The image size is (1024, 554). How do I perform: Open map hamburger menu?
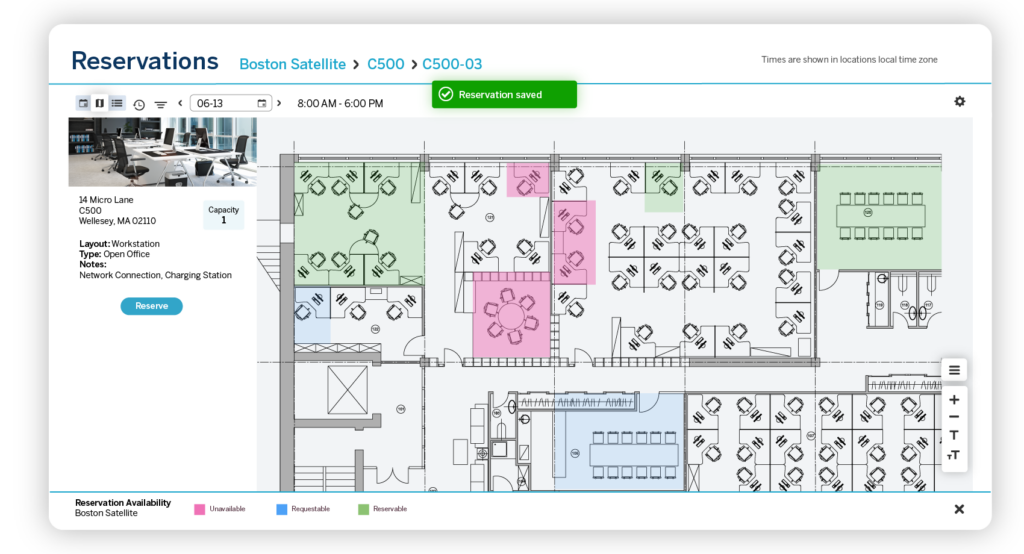(954, 370)
